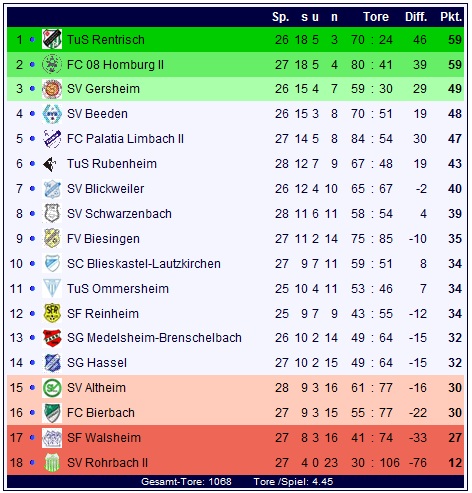Click the SG Medelsheim-Brenschelbach red crest
This screenshot has width=472, height=493.
point(52,338)
